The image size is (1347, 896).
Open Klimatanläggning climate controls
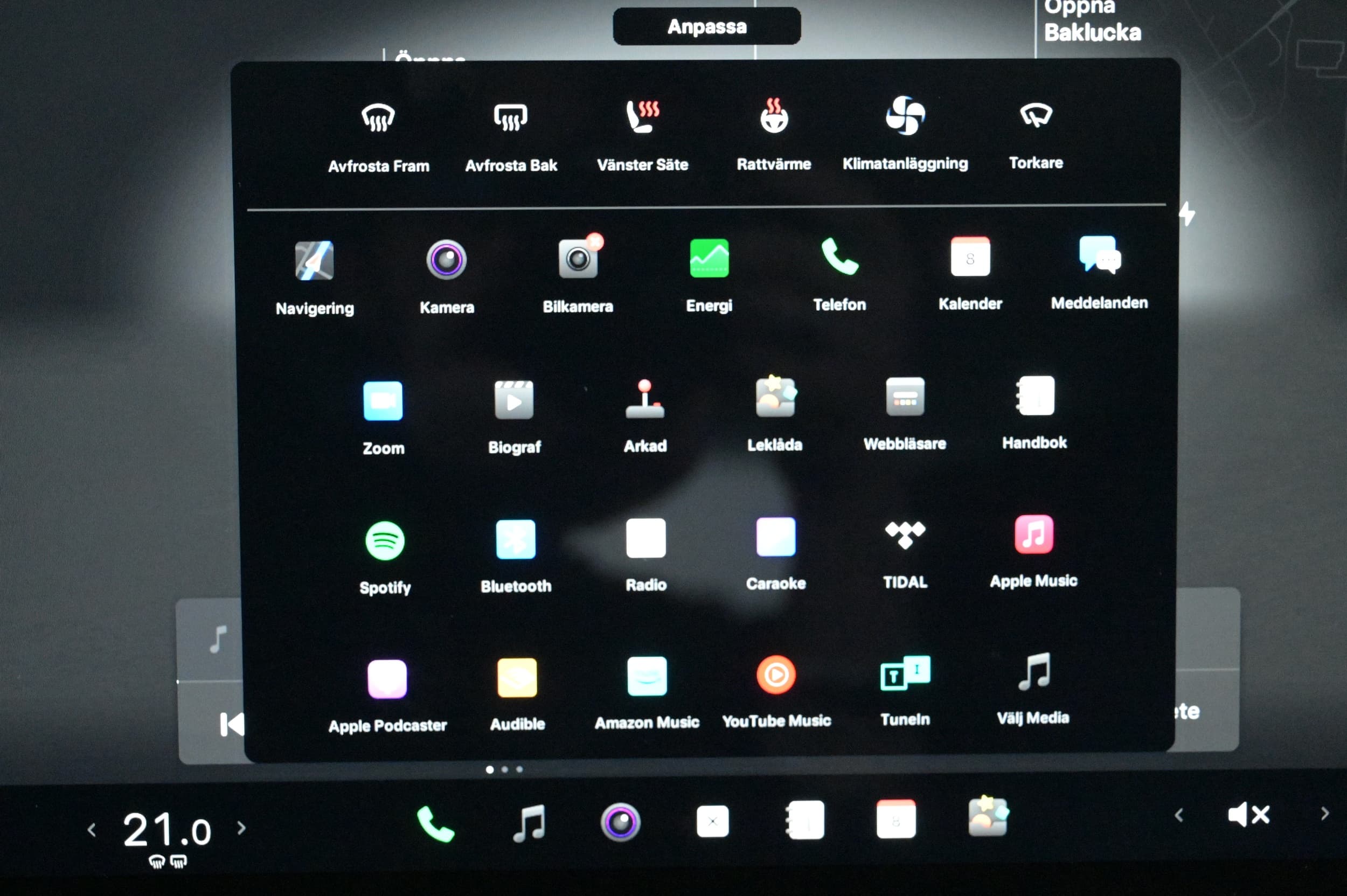click(905, 115)
